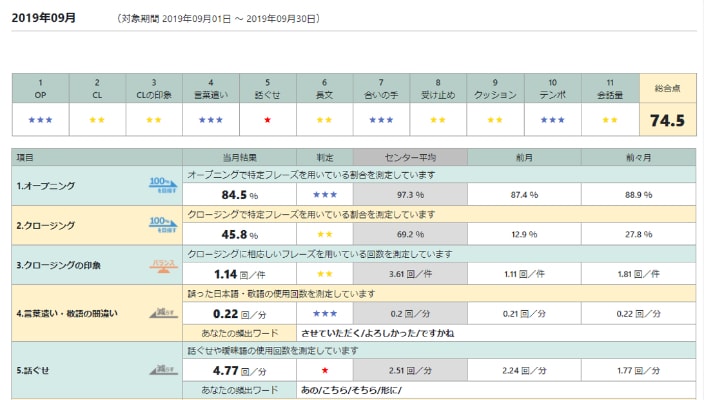Select the 2 CL column header
This screenshot has width=704, height=400.
[x=97, y=88]
